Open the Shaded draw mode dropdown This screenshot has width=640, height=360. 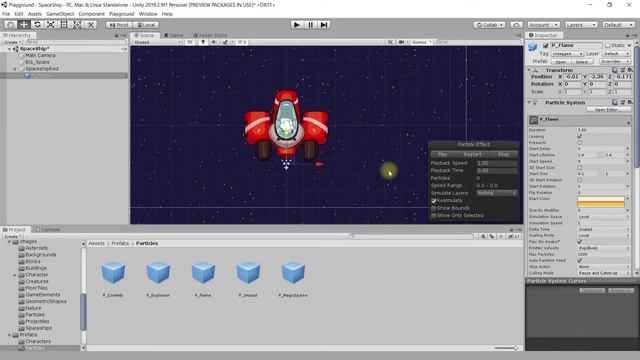tap(157, 42)
